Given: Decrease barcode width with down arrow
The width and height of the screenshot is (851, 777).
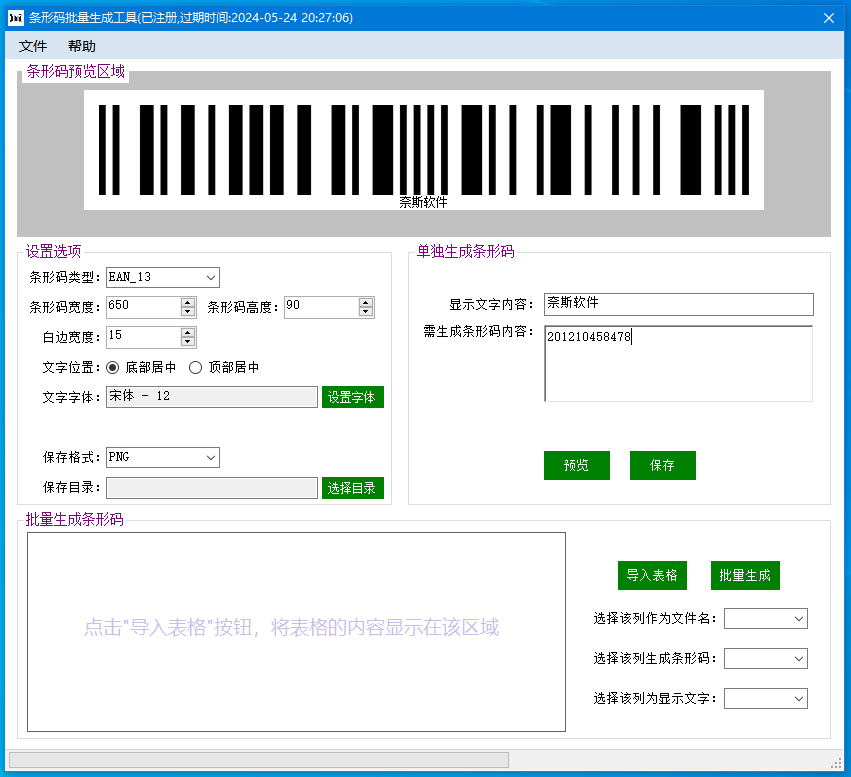Looking at the screenshot, I should (188, 312).
